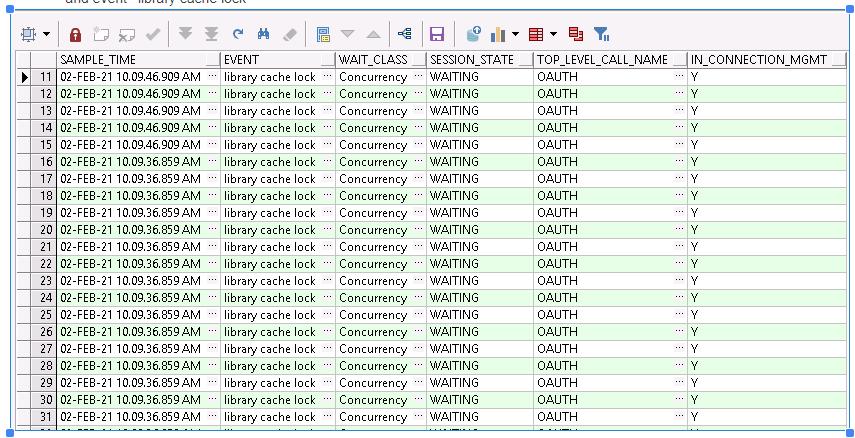Viewport: 855px width, 438px height.
Task: Open the chart dropdown arrow
Action: point(515,35)
